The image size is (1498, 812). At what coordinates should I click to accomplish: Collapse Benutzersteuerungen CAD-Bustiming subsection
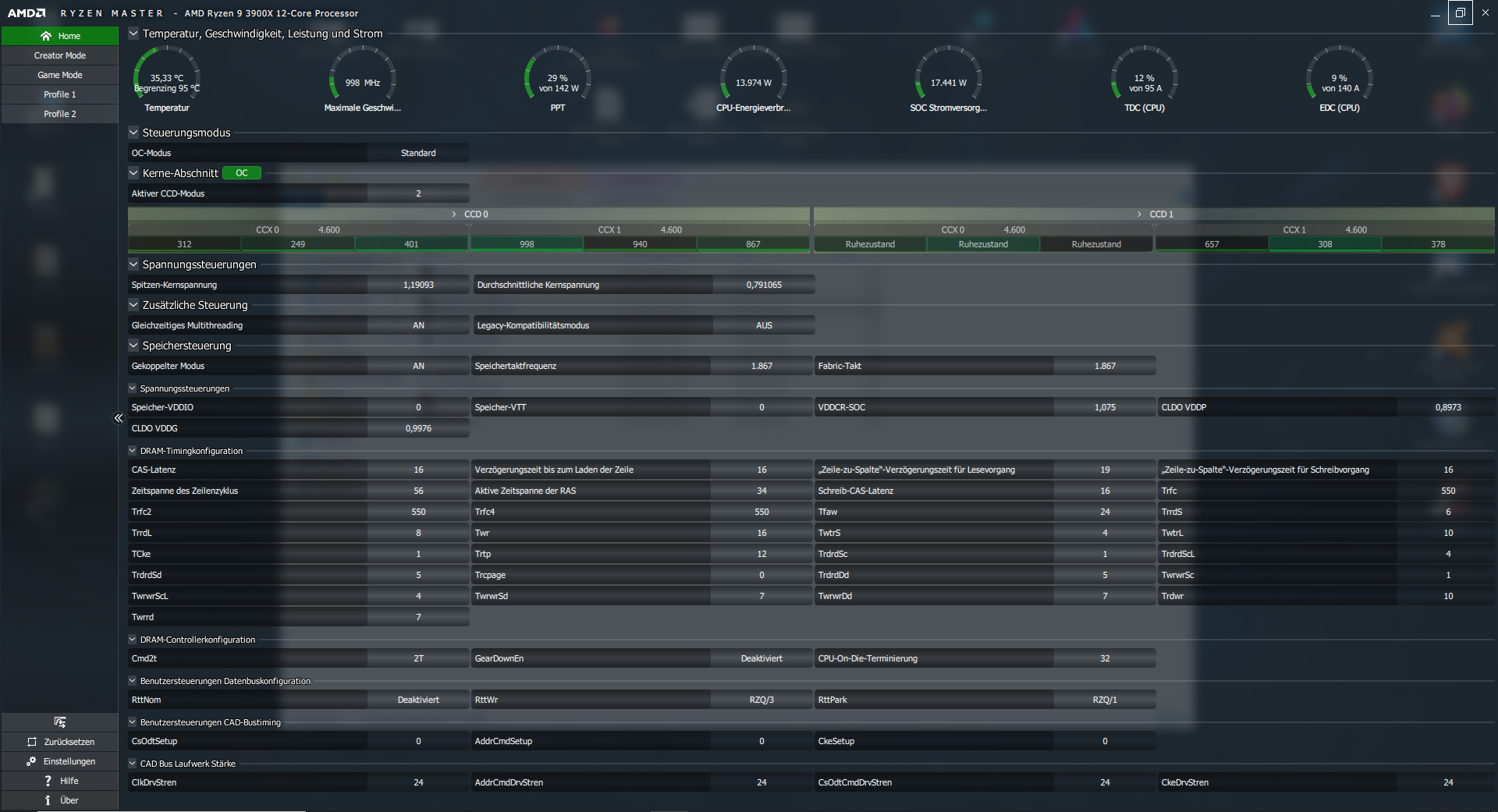point(133,722)
